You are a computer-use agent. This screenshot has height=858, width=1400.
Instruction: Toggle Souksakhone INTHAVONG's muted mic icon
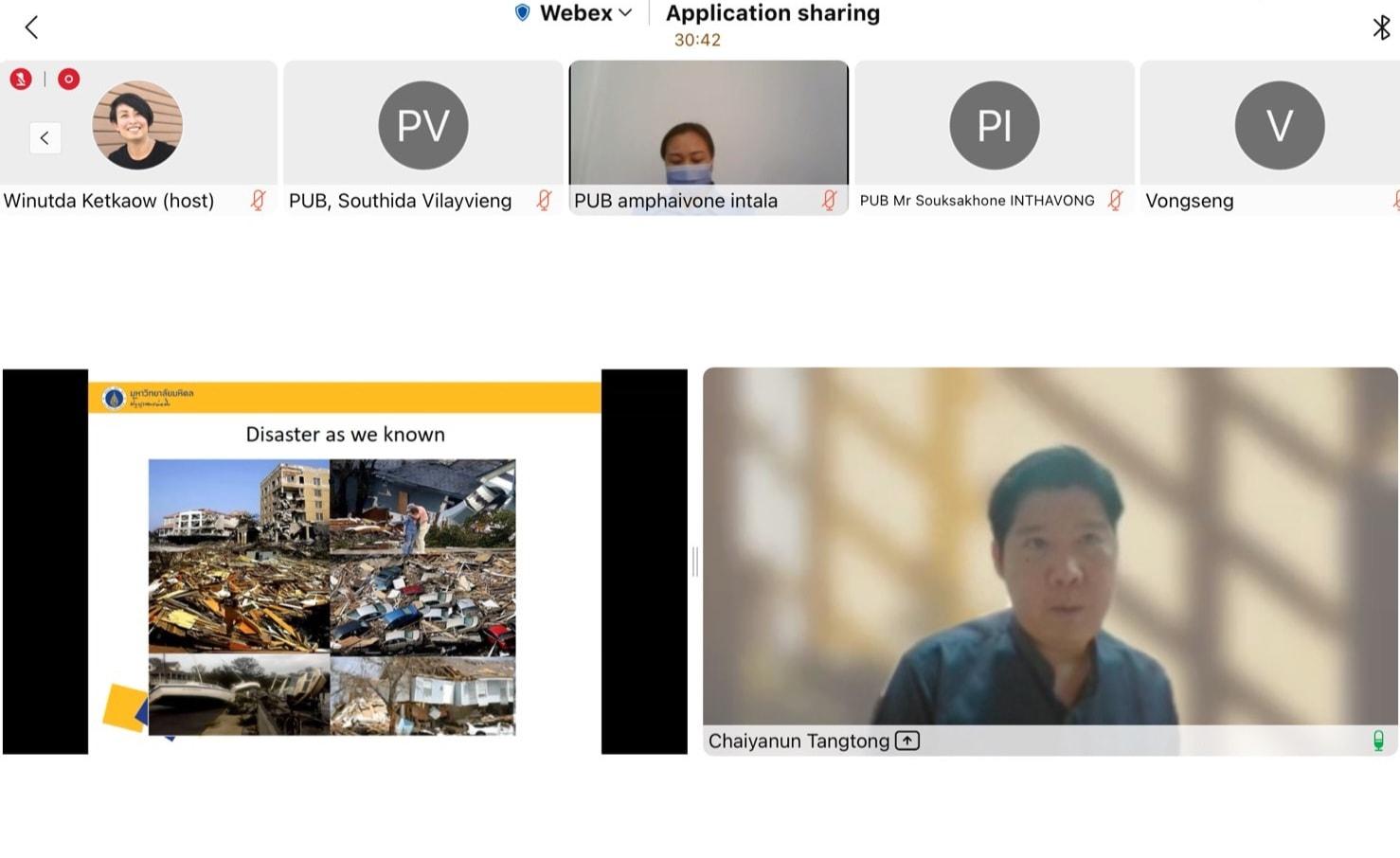click(1116, 201)
